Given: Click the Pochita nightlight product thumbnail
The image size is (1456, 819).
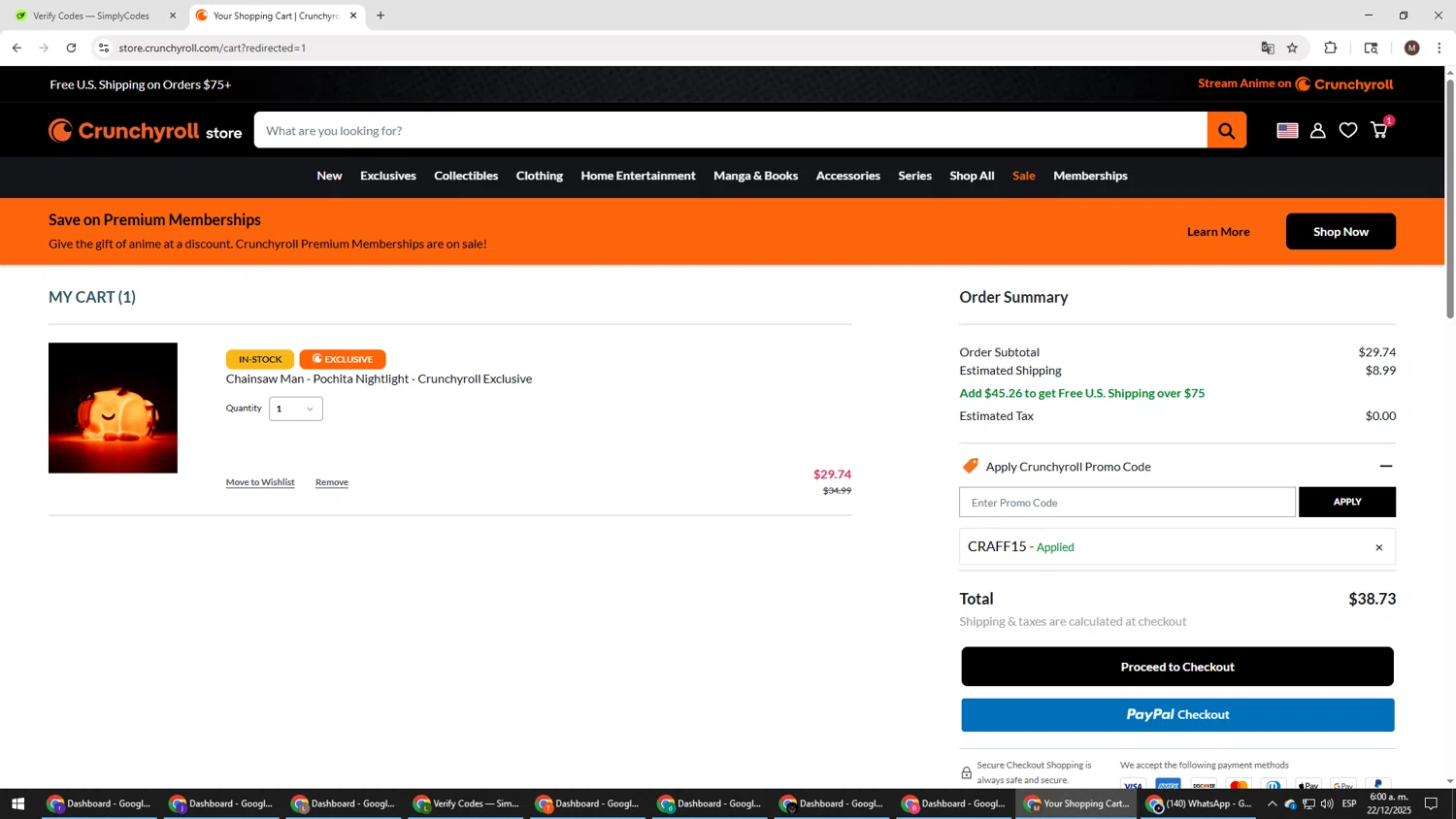Looking at the screenshot, I should pyautogui.click(x=113, y=408).
